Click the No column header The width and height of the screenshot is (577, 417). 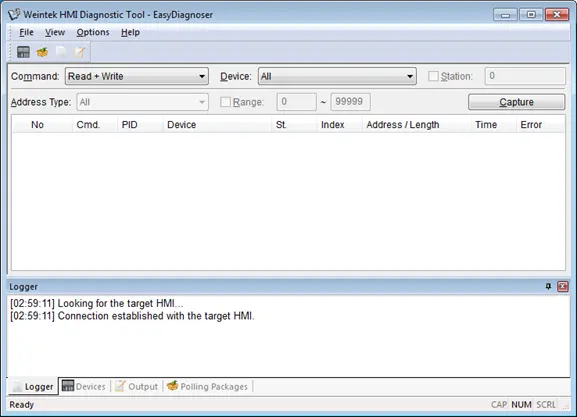pos(42,125)
